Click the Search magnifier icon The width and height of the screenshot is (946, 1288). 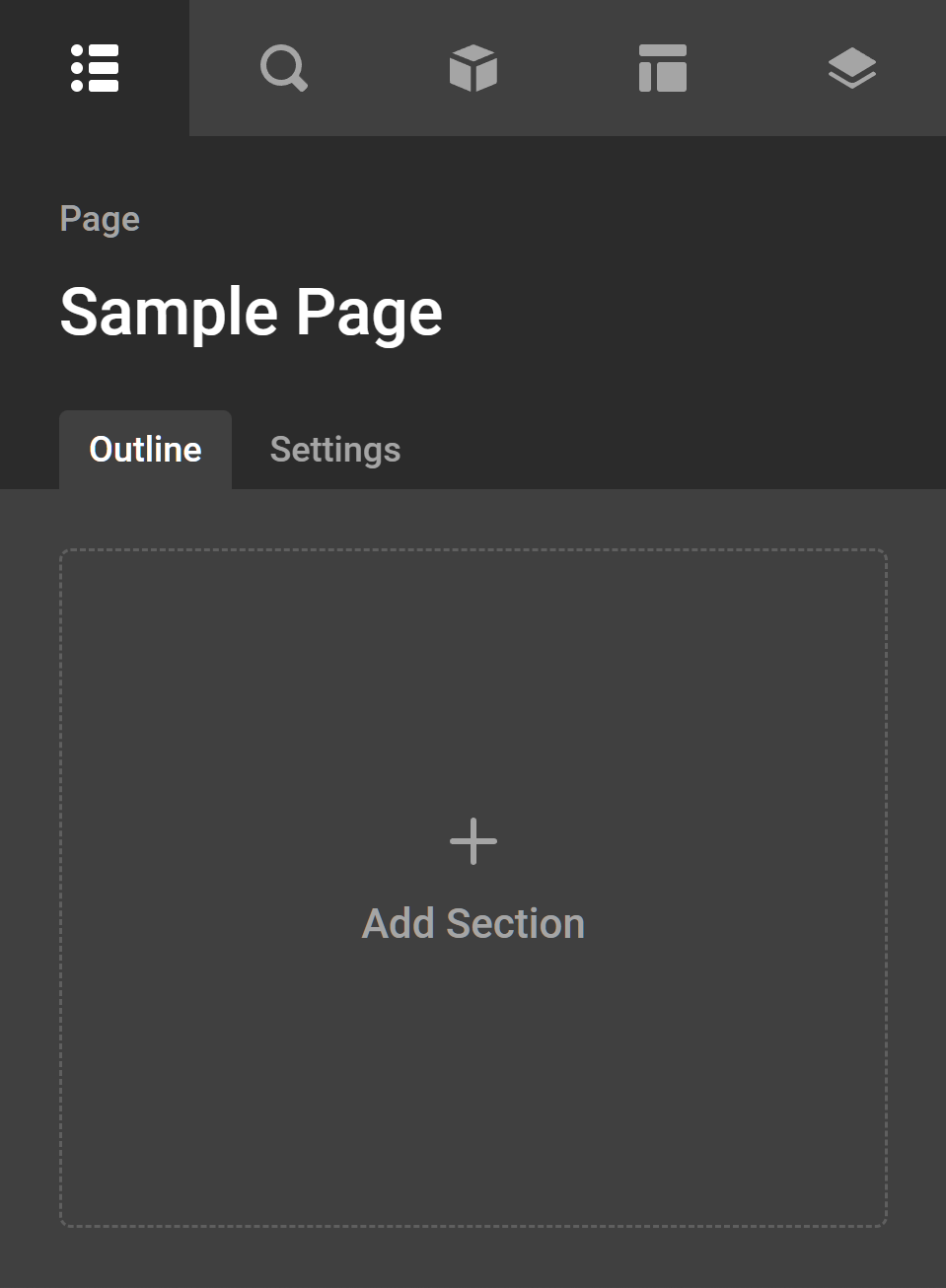point(284,68)
